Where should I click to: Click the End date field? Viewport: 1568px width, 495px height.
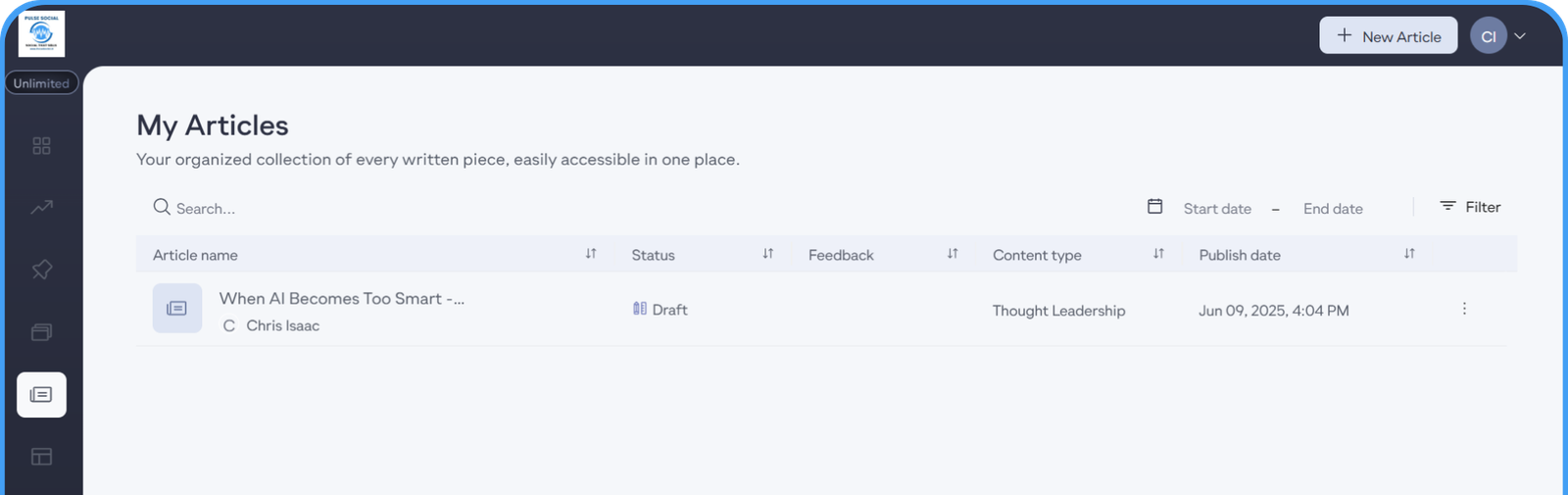[x=1333, y=209]
